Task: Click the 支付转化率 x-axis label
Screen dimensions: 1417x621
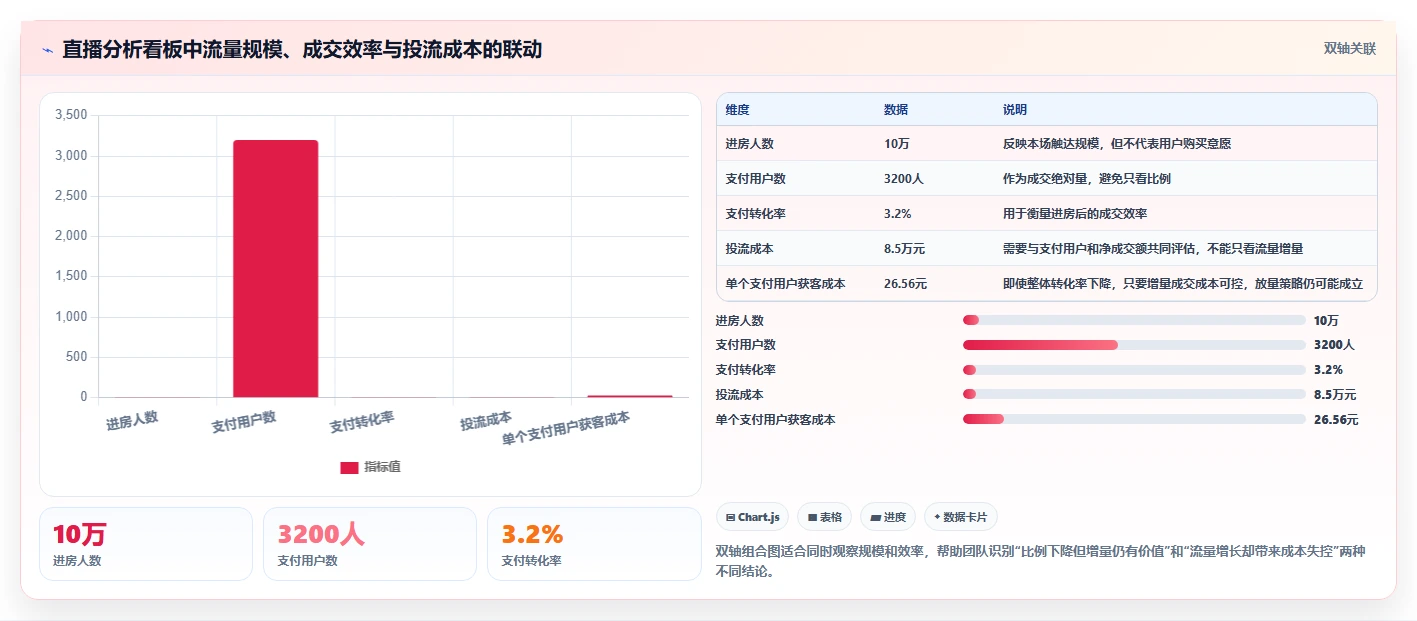Action: point(362,421)
